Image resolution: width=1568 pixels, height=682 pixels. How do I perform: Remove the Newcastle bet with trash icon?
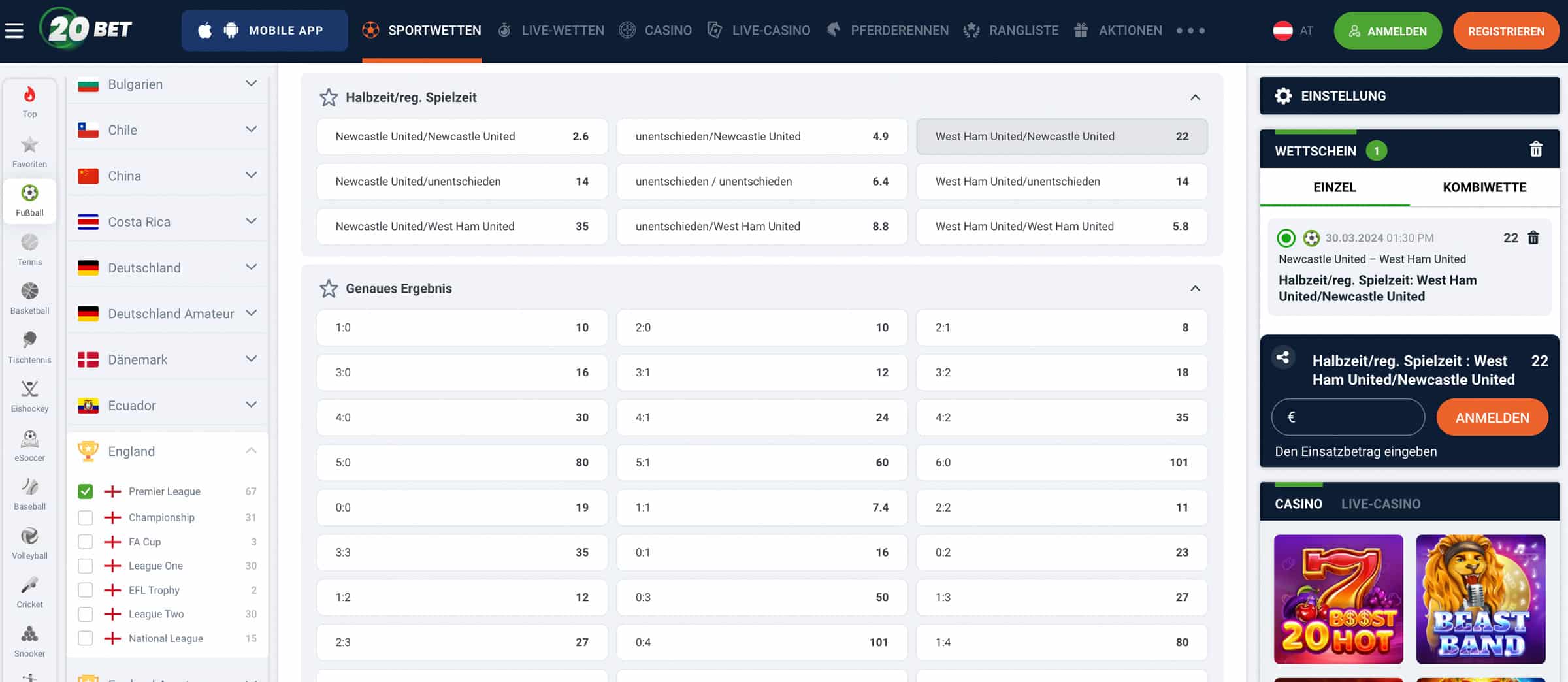point(1533,238)
